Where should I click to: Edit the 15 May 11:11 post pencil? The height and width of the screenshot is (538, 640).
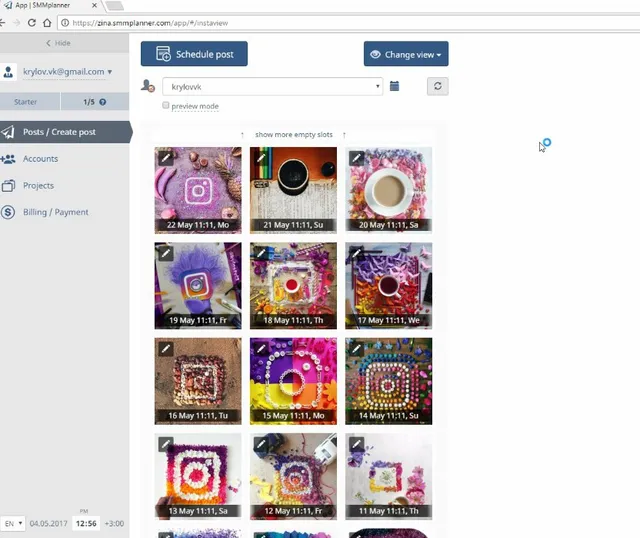click(261, 349)
